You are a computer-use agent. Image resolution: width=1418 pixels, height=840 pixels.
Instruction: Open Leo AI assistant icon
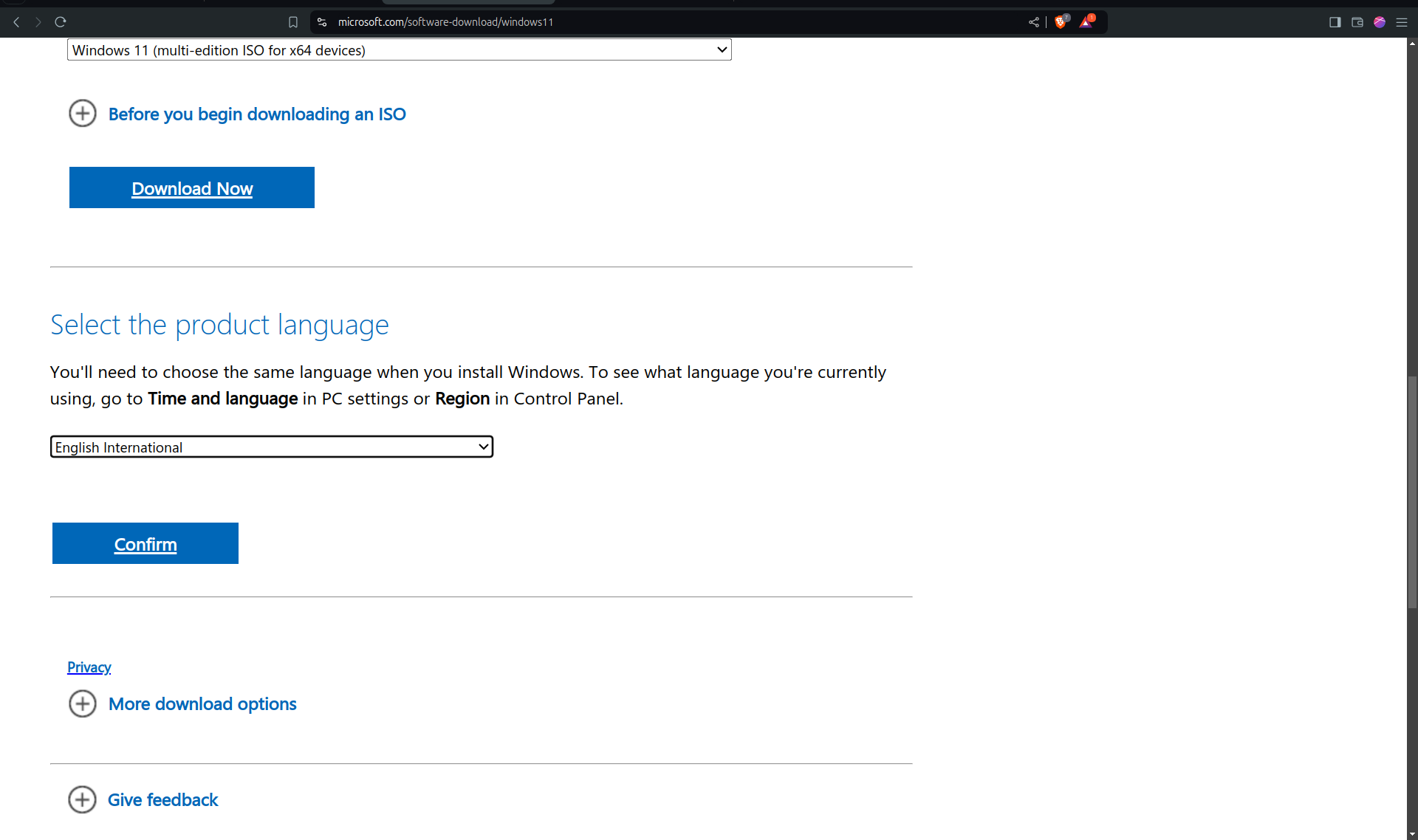1380,22
